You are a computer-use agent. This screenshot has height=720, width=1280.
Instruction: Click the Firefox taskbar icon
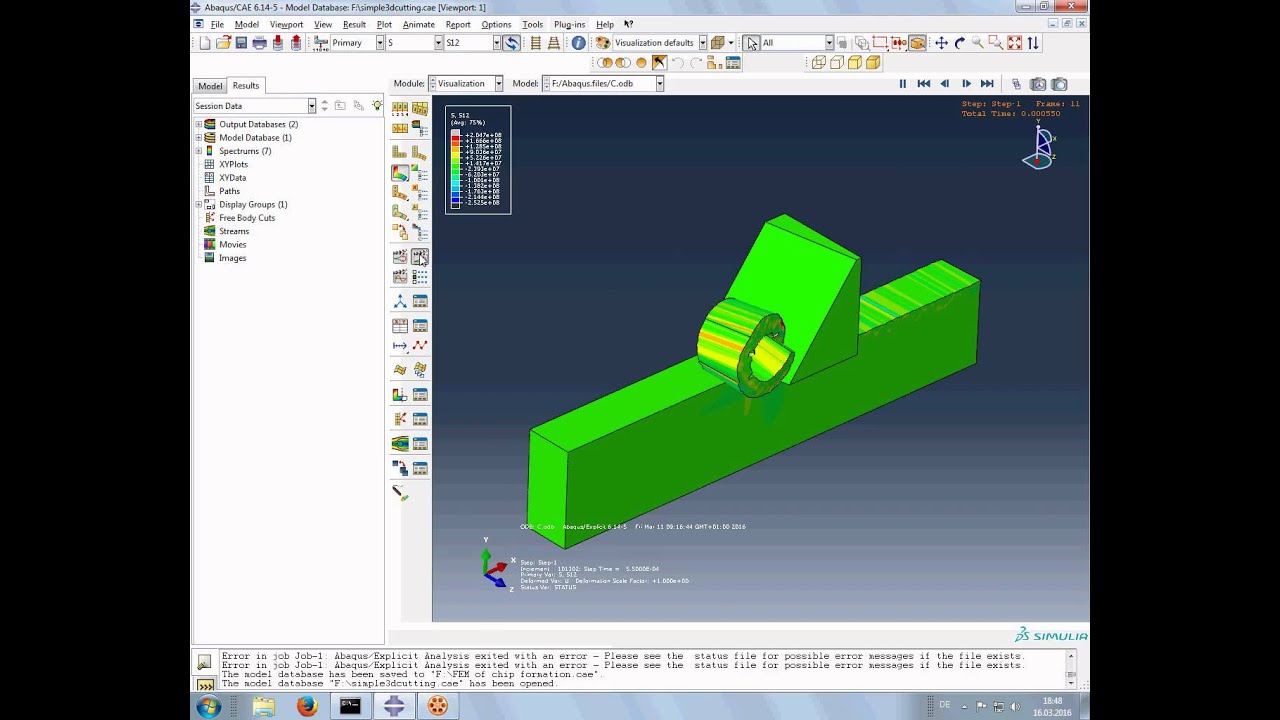307,706
